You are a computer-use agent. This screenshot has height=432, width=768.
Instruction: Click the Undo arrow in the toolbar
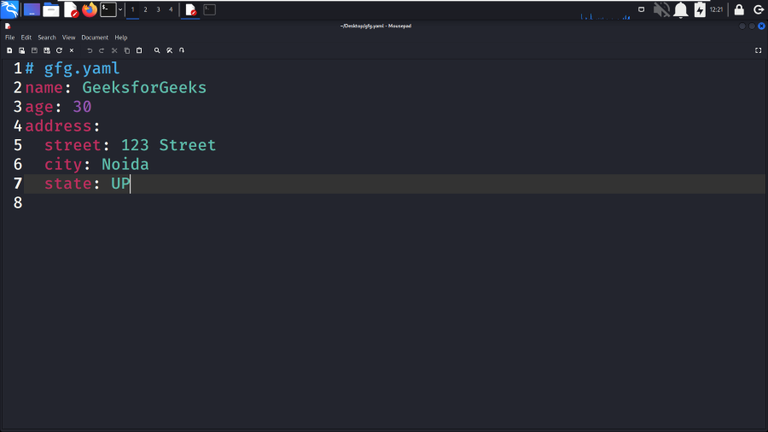click(89, 50)
